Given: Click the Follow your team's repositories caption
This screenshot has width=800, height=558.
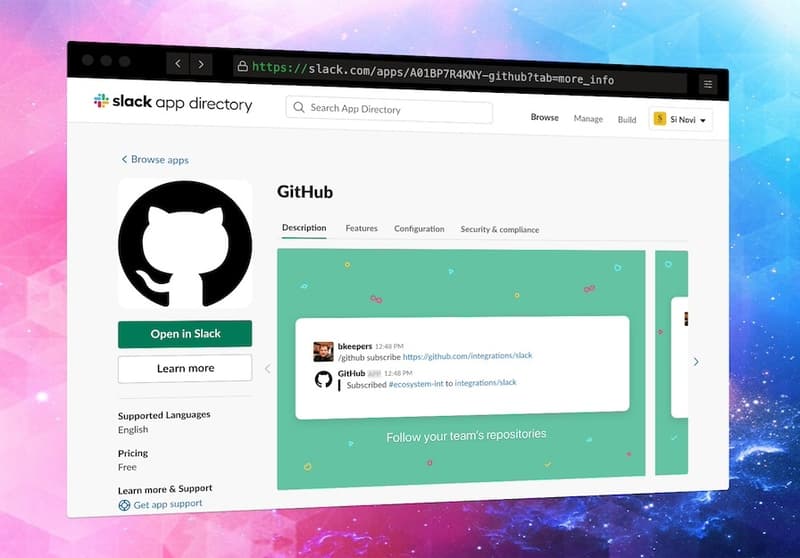Looking at the screenshot, I should pyautogui.click(x=466, y=435).
